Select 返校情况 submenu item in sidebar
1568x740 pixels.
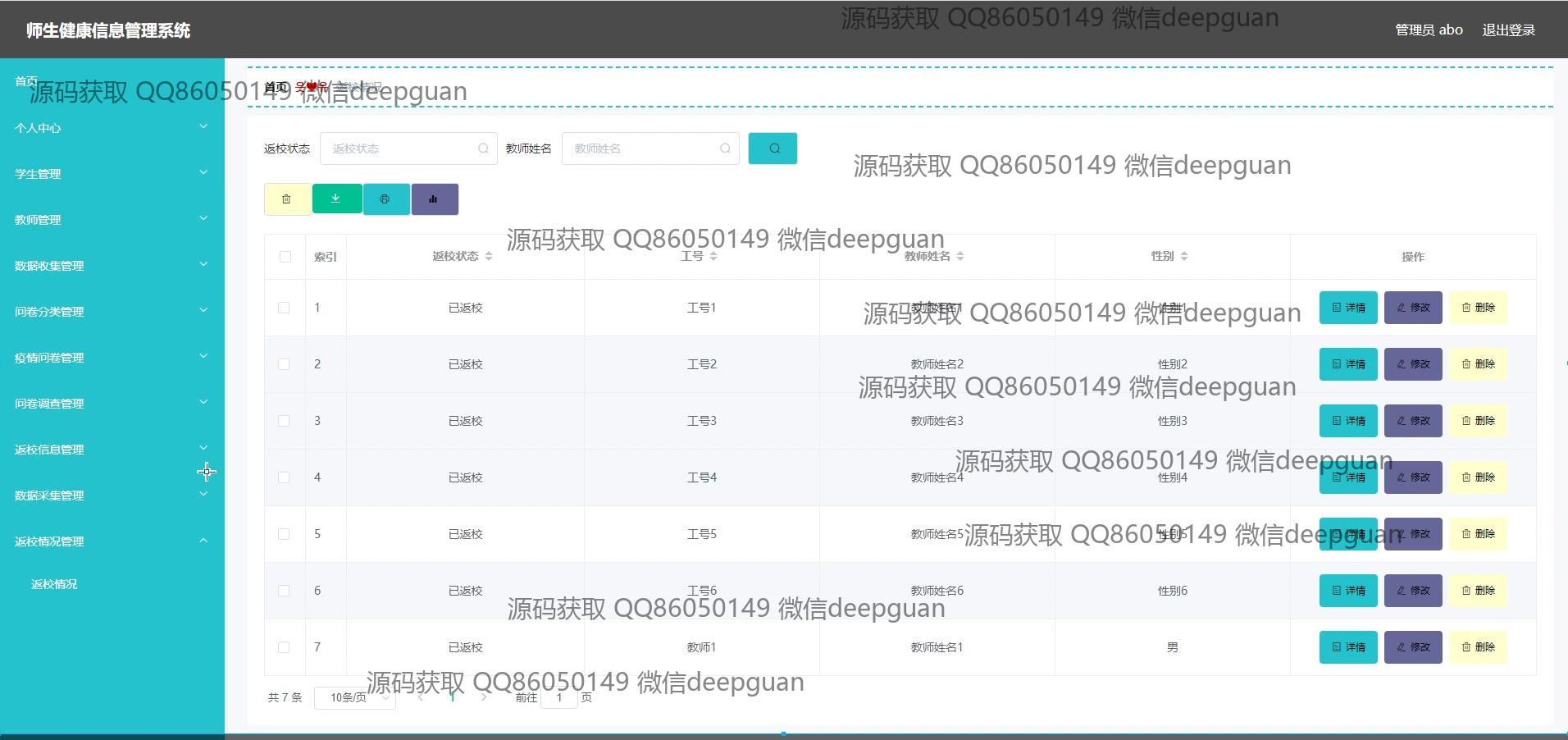click(54, 584)
